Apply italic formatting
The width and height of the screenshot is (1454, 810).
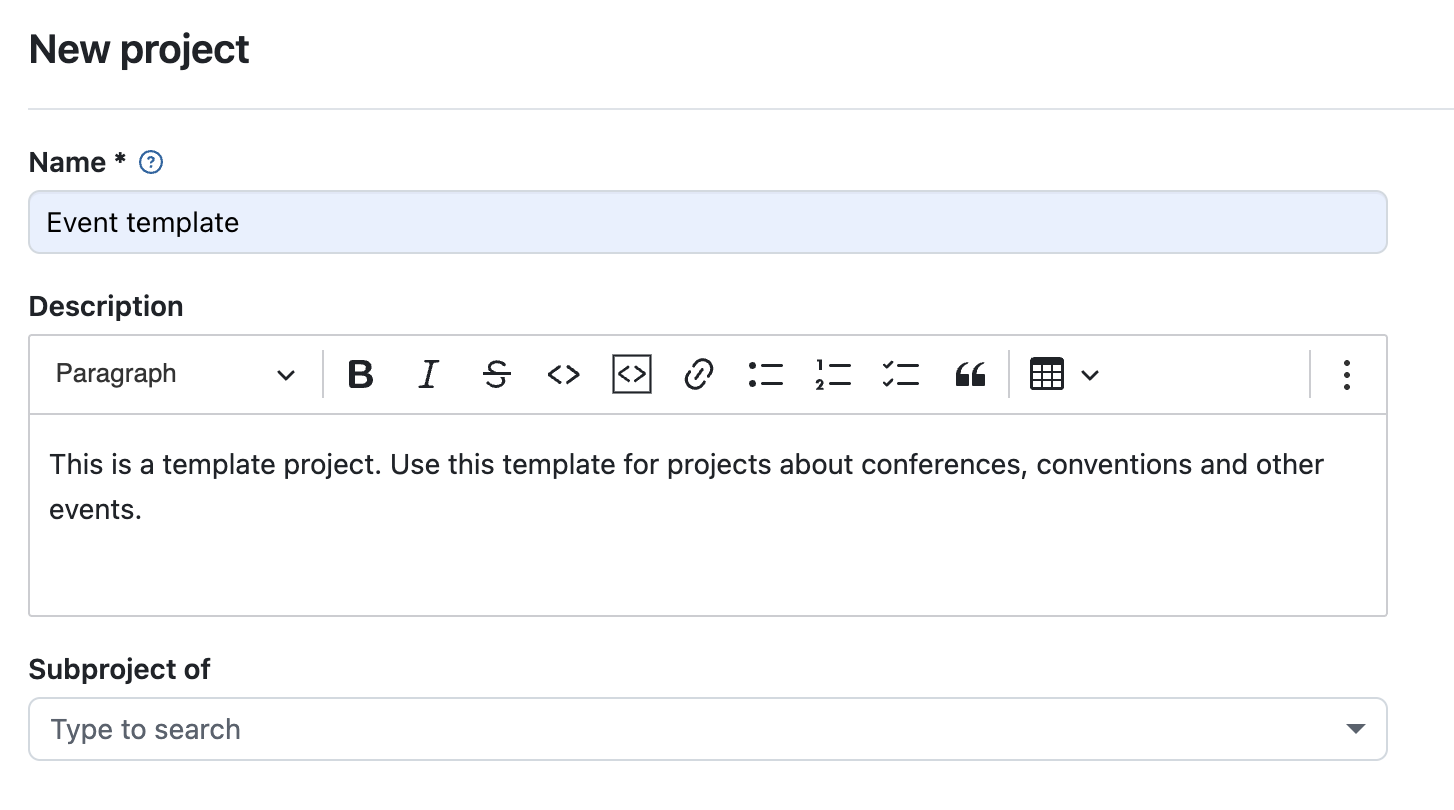click(428, 374)
